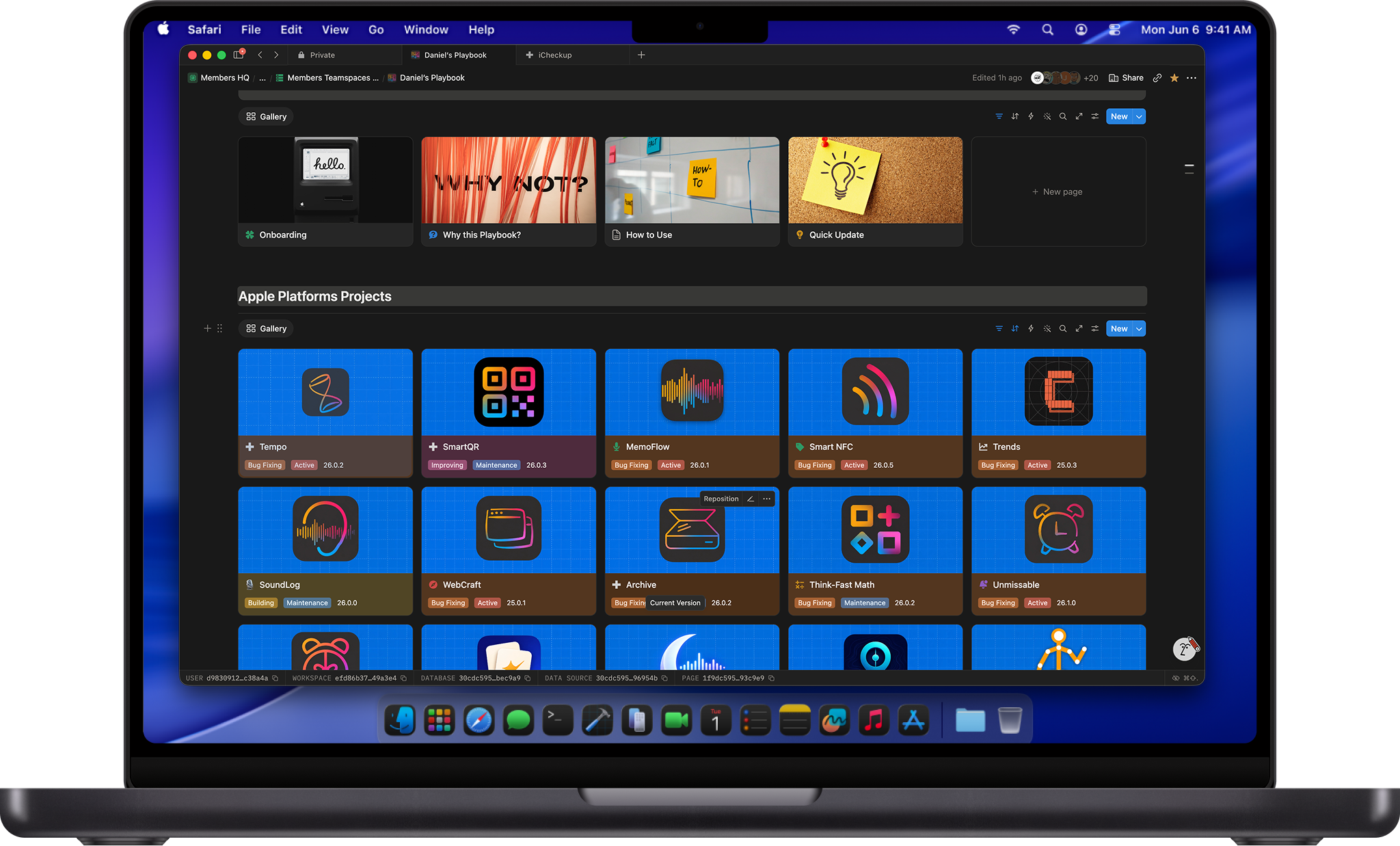This screenshot has width=1400, height=846.
Task: Expand the collapsed breadcrumb ellipsis
Action: 262,78
